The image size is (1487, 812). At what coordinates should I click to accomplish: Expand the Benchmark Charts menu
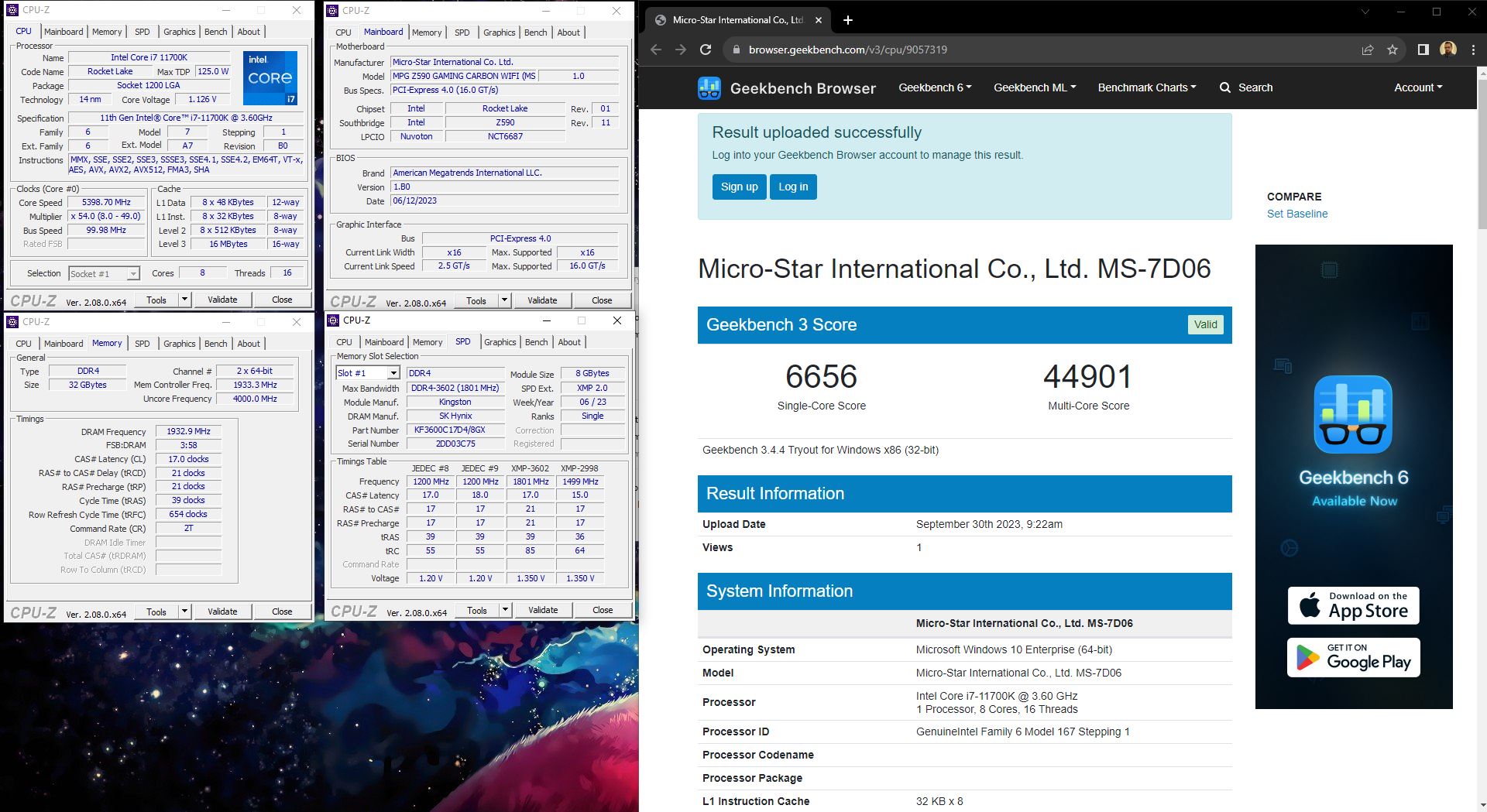pyautogui.click(x=1147, y=87)
